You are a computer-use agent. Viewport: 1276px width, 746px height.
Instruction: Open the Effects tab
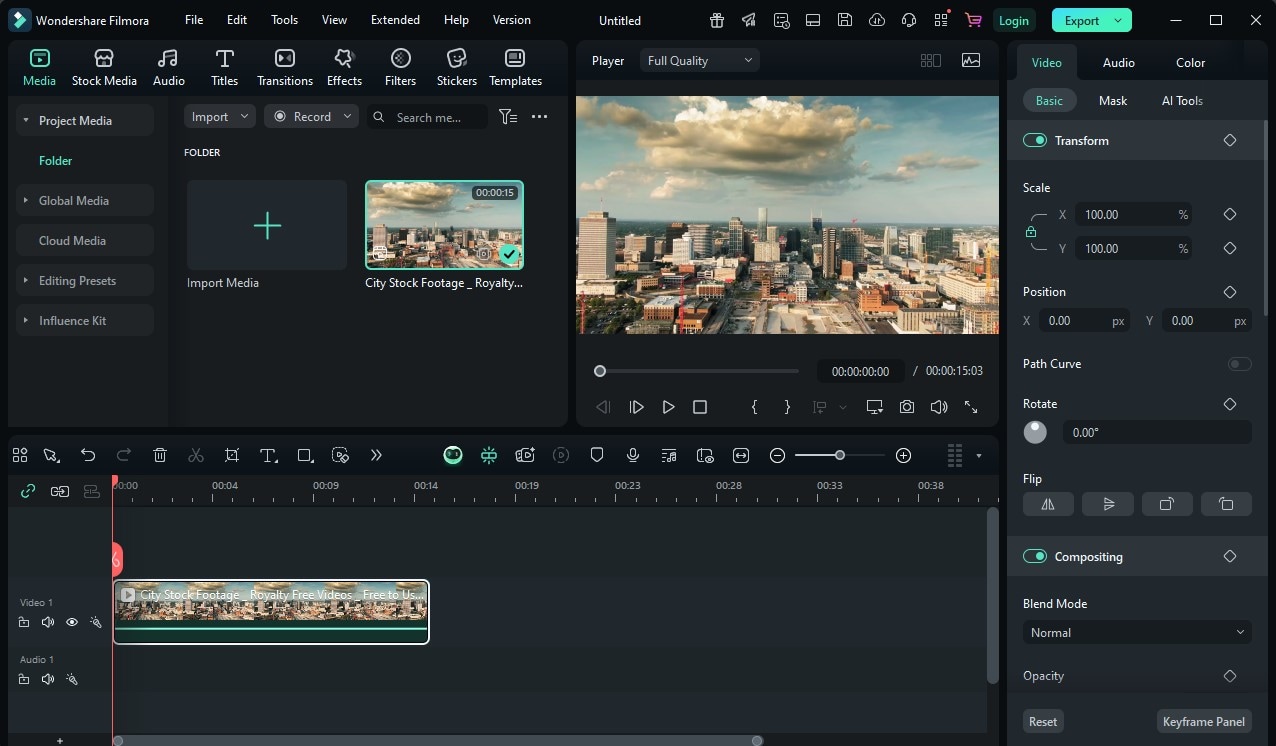tap(344, 67)
